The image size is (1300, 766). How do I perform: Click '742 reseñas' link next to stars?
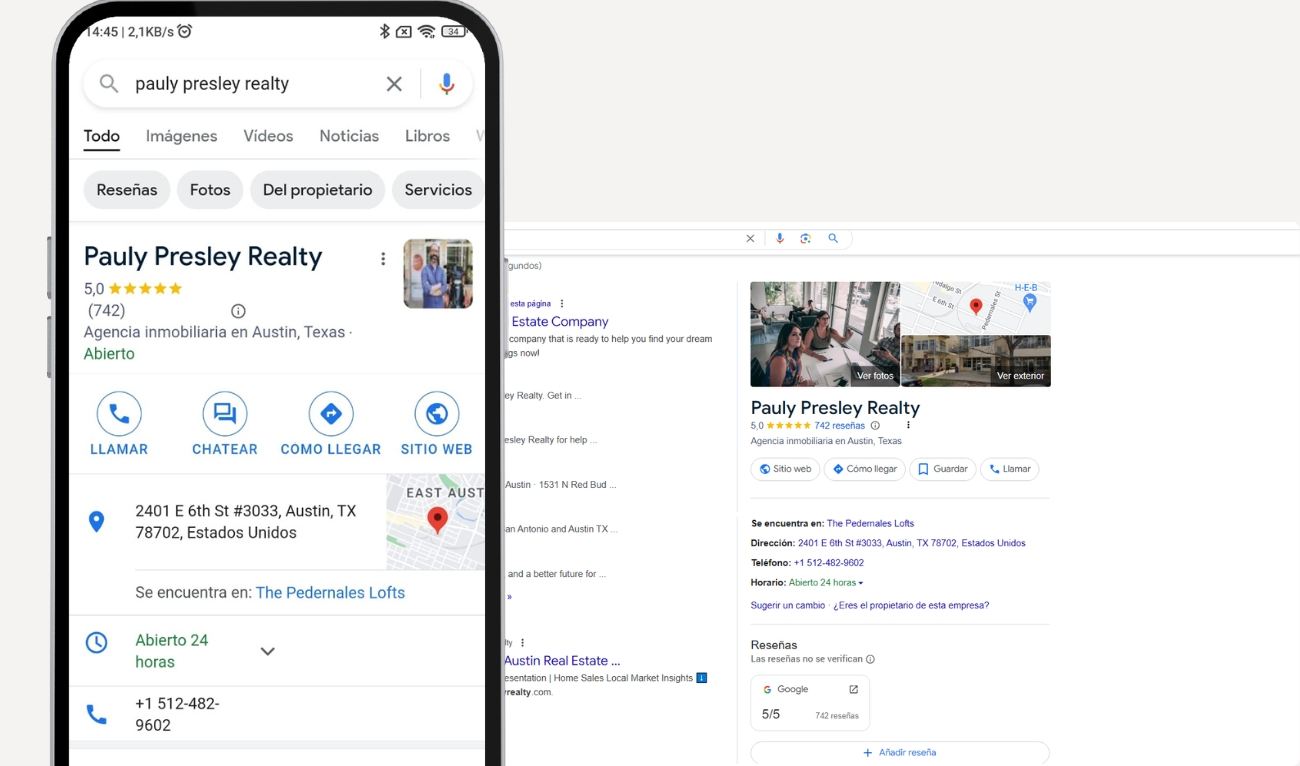pos(840,426)
